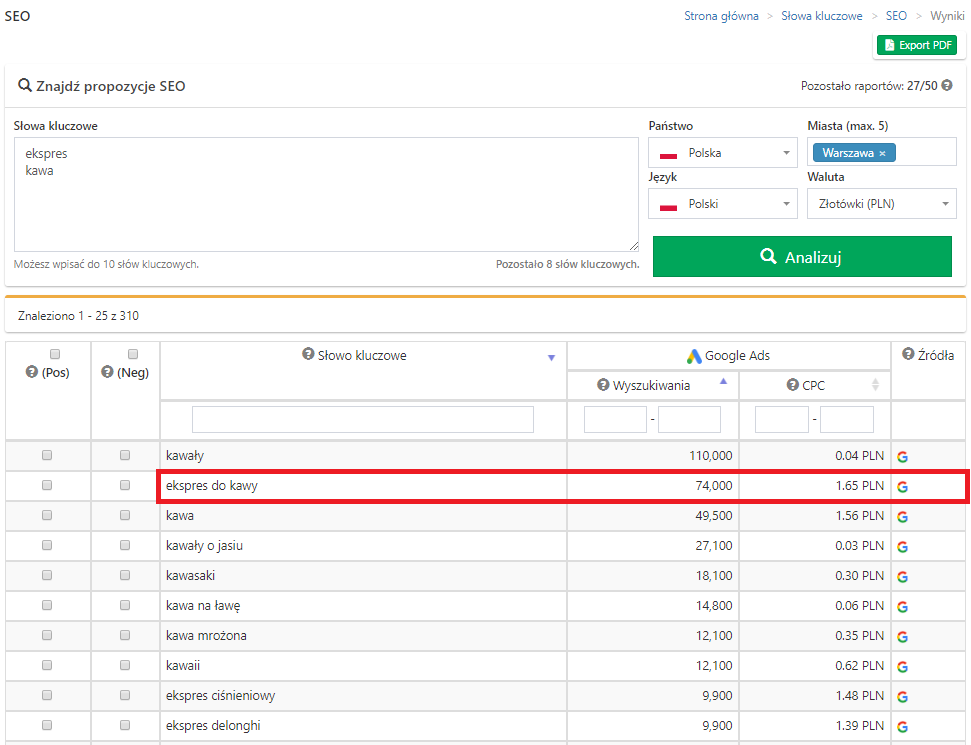Click the help icon beside remaining reports counter
This screenshot has width=971, height=745.
click(947, 87)
